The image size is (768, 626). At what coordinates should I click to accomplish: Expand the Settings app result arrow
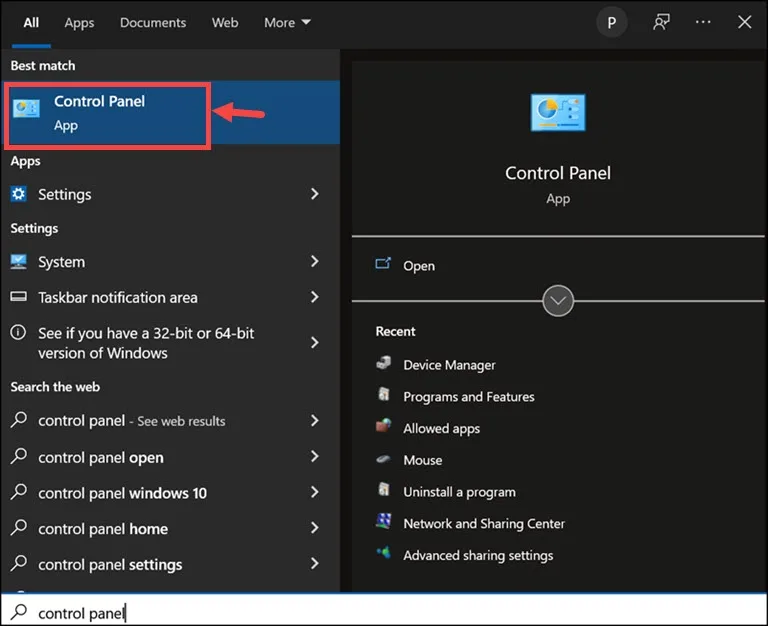tap(315, 194)
